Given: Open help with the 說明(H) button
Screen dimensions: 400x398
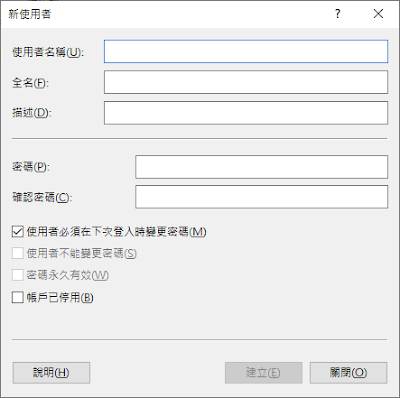Looking at the screenshot, I should point(51,373).
